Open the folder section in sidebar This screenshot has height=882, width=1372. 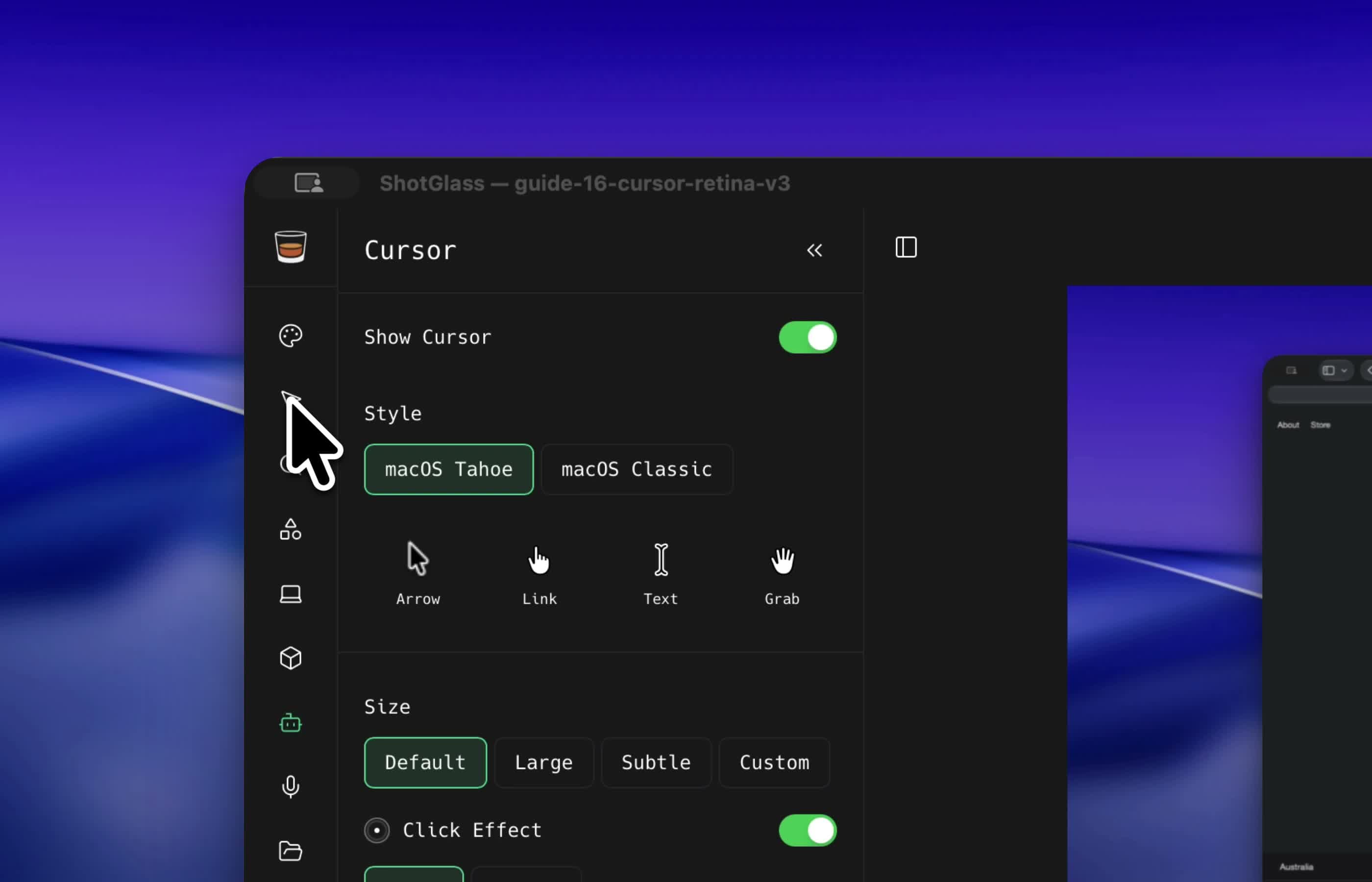click(291, 851)
